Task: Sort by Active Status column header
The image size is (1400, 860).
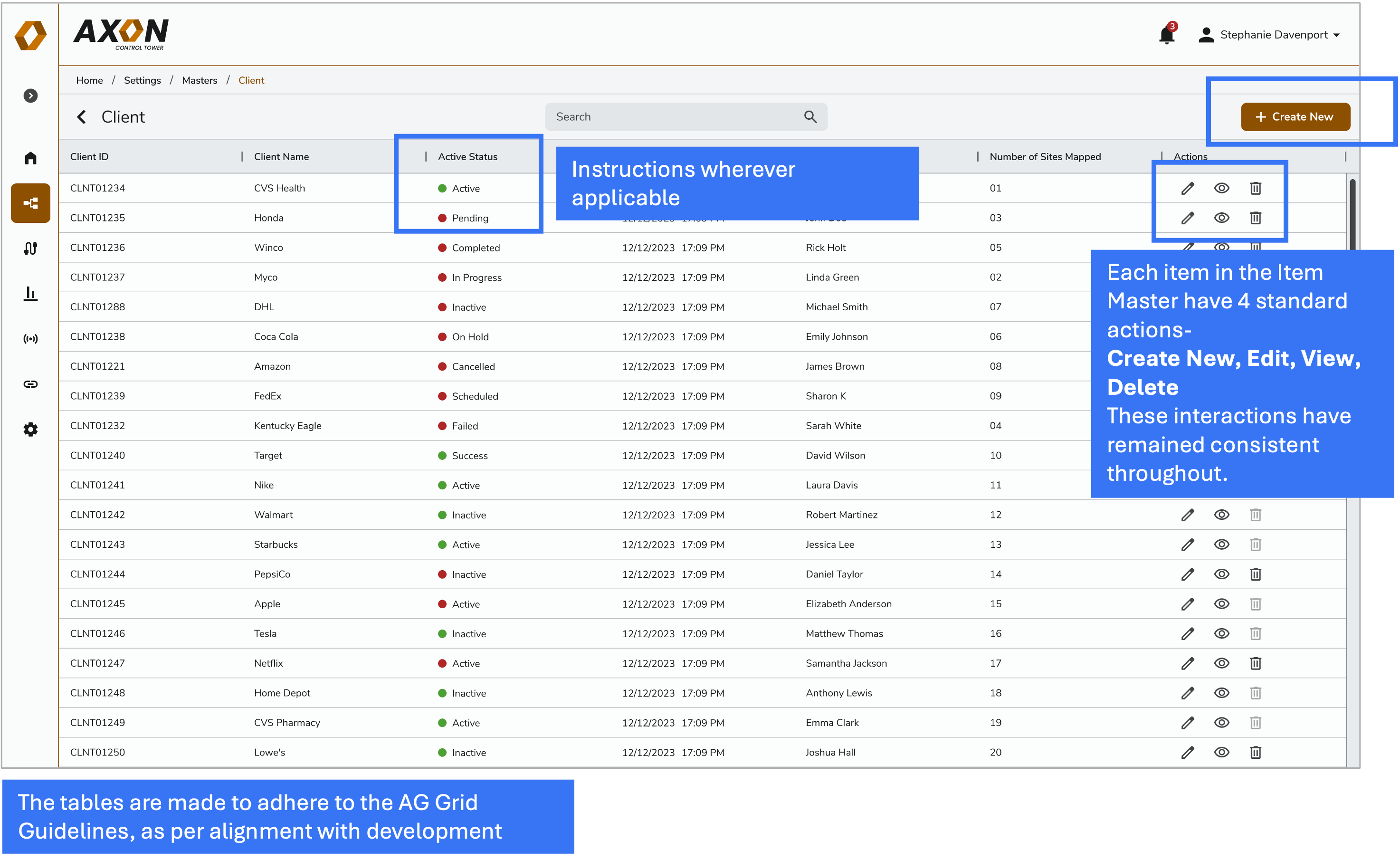Action: coord(467,156)
